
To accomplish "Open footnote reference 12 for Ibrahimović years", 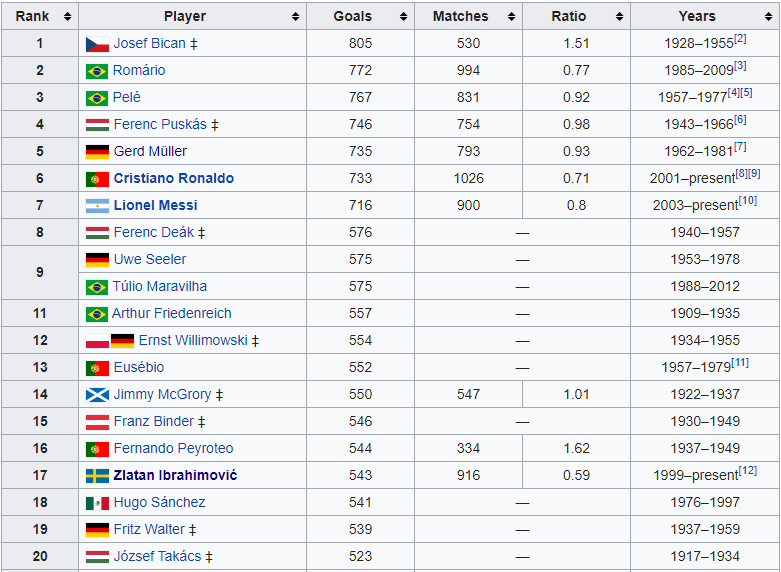I will coord(748,471).
